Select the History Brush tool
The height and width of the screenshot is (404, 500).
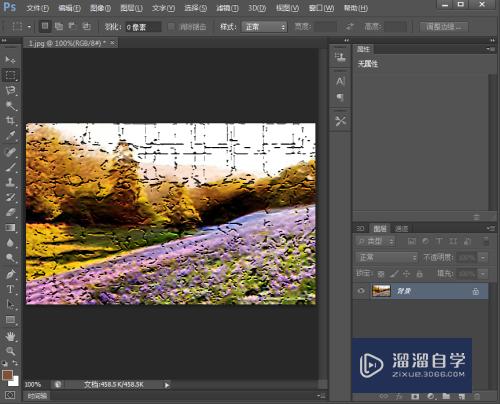10,197
